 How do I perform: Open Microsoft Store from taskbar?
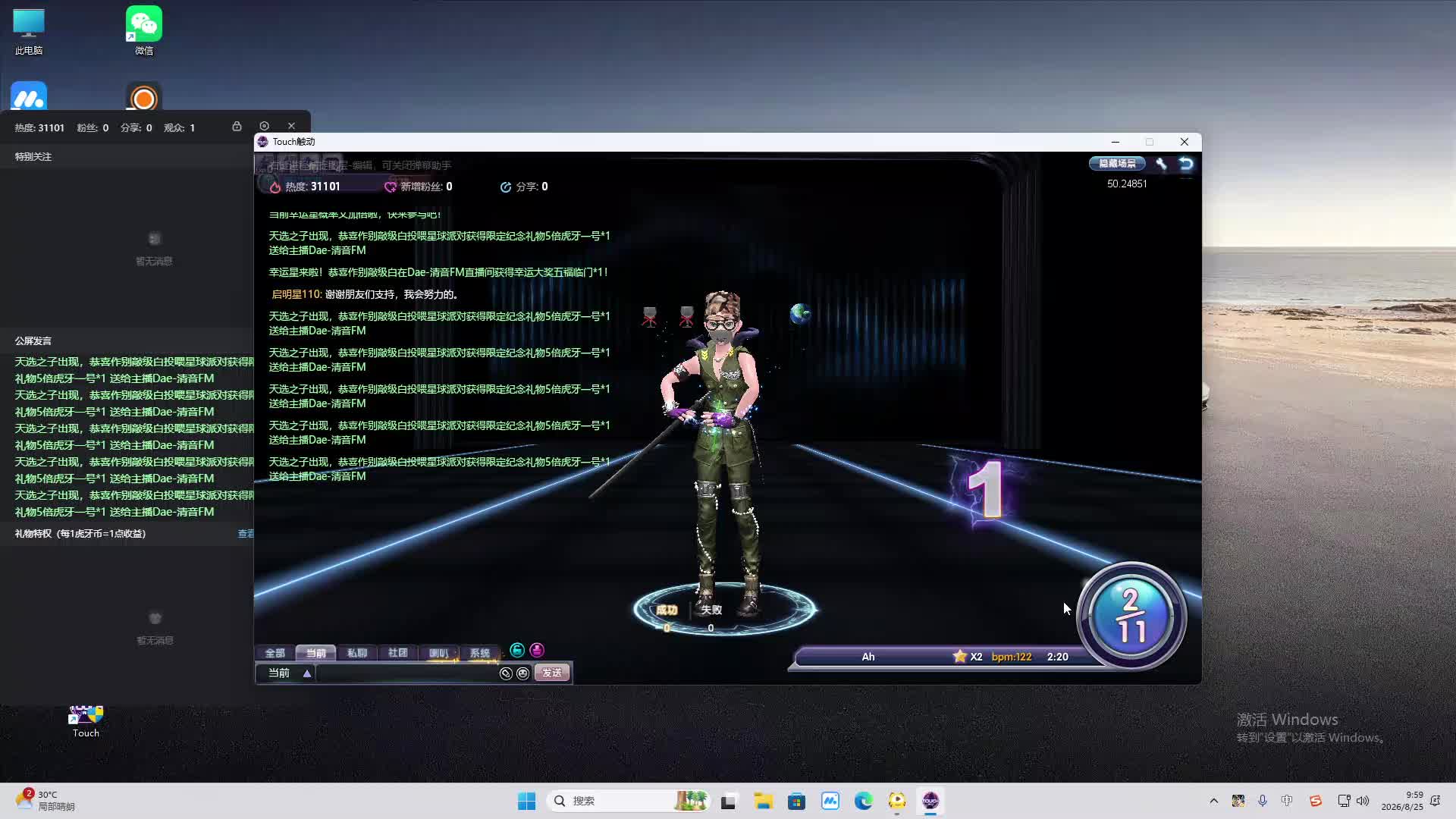(x=796, y=801)
